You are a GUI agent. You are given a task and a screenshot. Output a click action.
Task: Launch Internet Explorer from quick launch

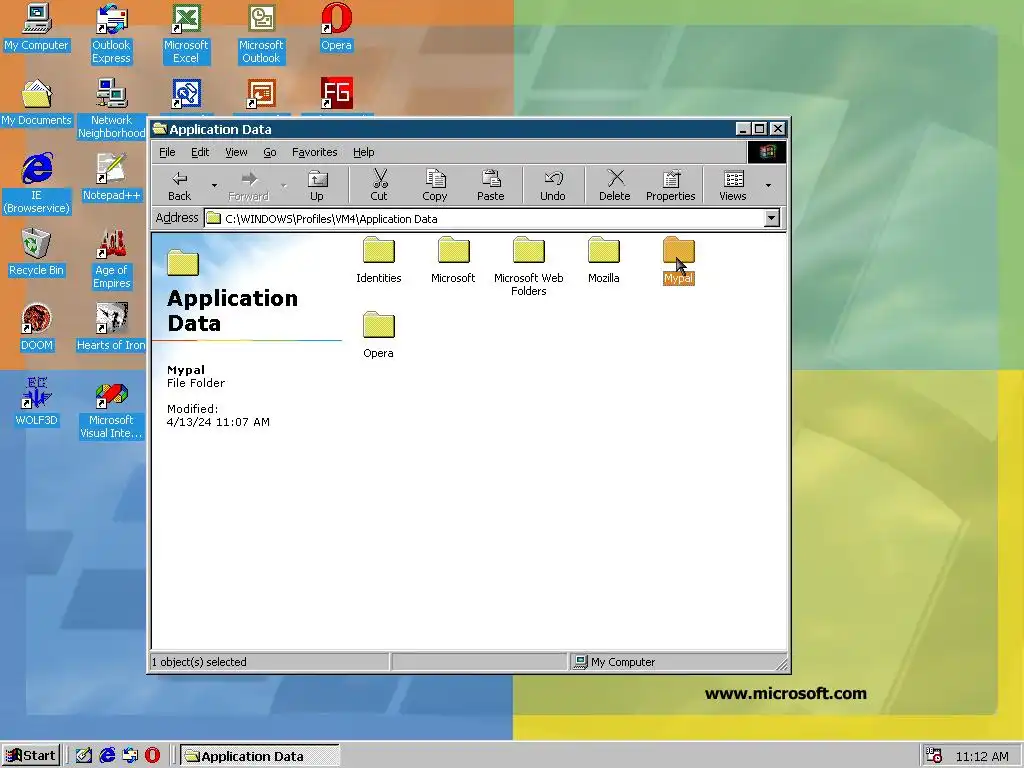pyautogui.click(x=106, y=756)
